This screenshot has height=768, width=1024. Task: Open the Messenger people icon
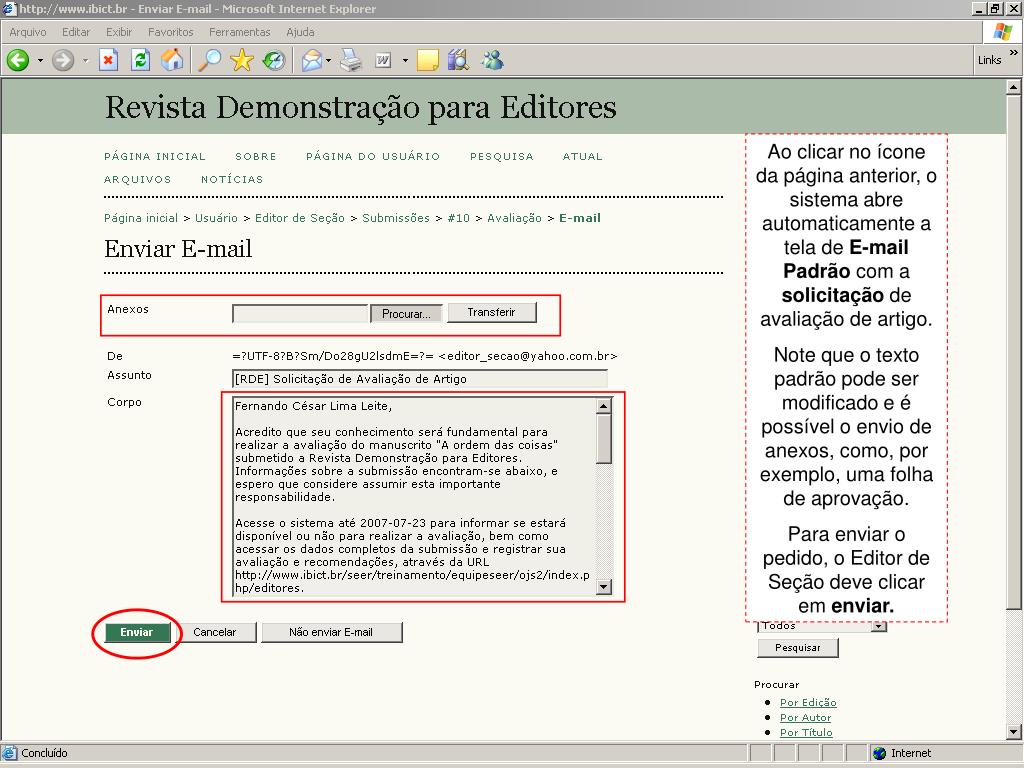[x=492, y=61]
